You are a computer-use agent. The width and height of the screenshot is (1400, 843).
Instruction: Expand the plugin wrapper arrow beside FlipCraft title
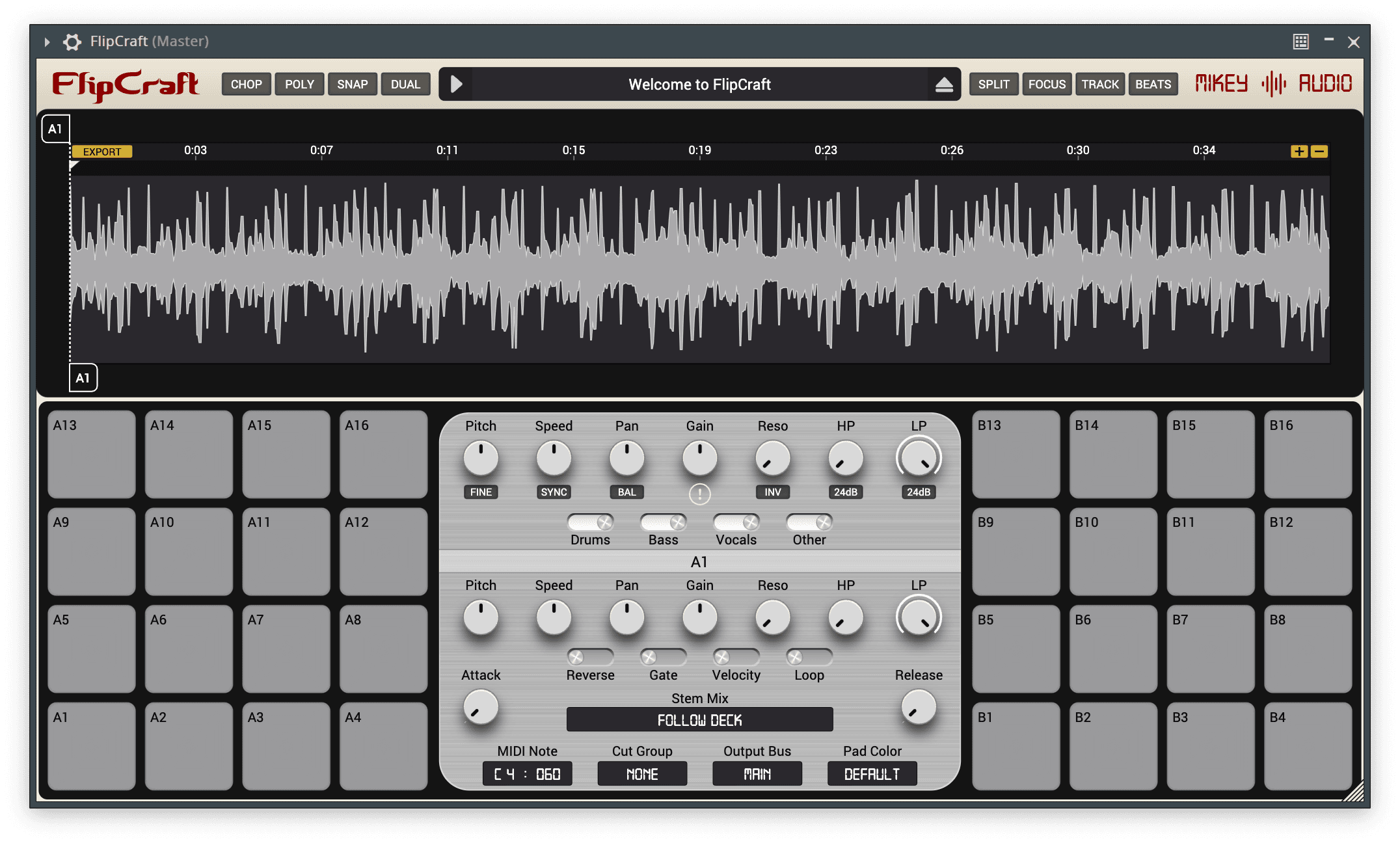(47, 42)
